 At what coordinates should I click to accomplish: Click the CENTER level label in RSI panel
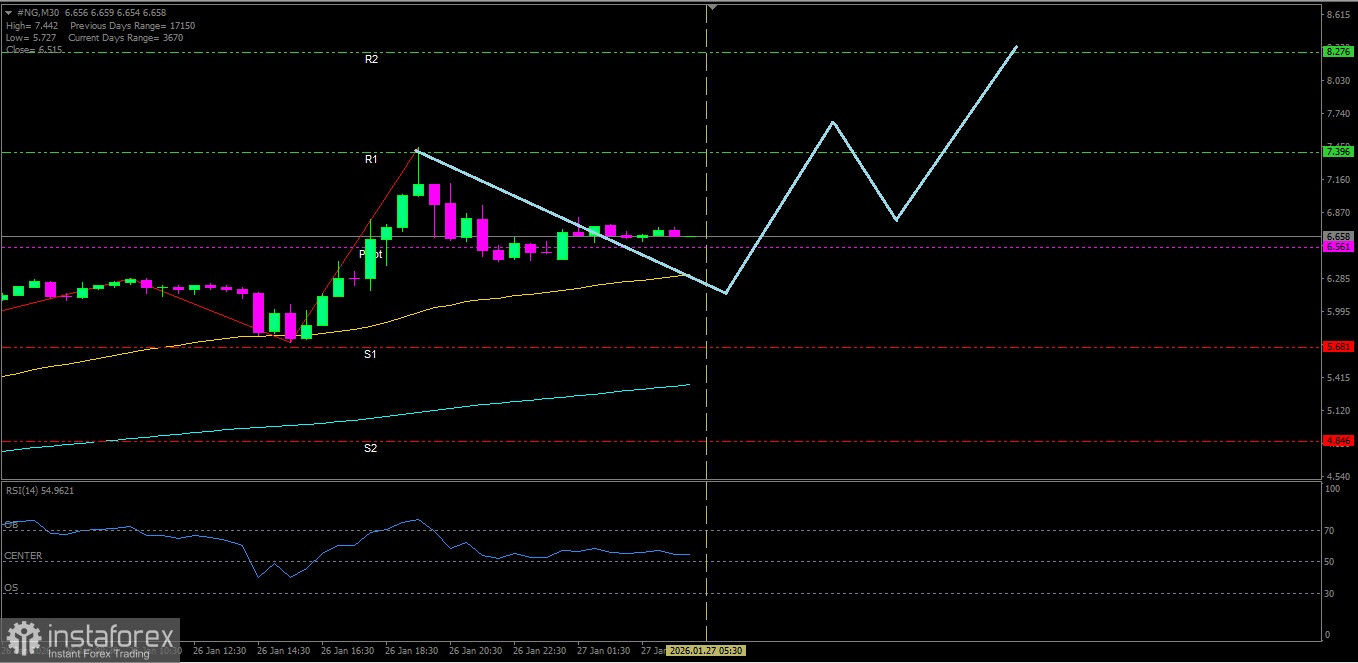pos(23,556)
